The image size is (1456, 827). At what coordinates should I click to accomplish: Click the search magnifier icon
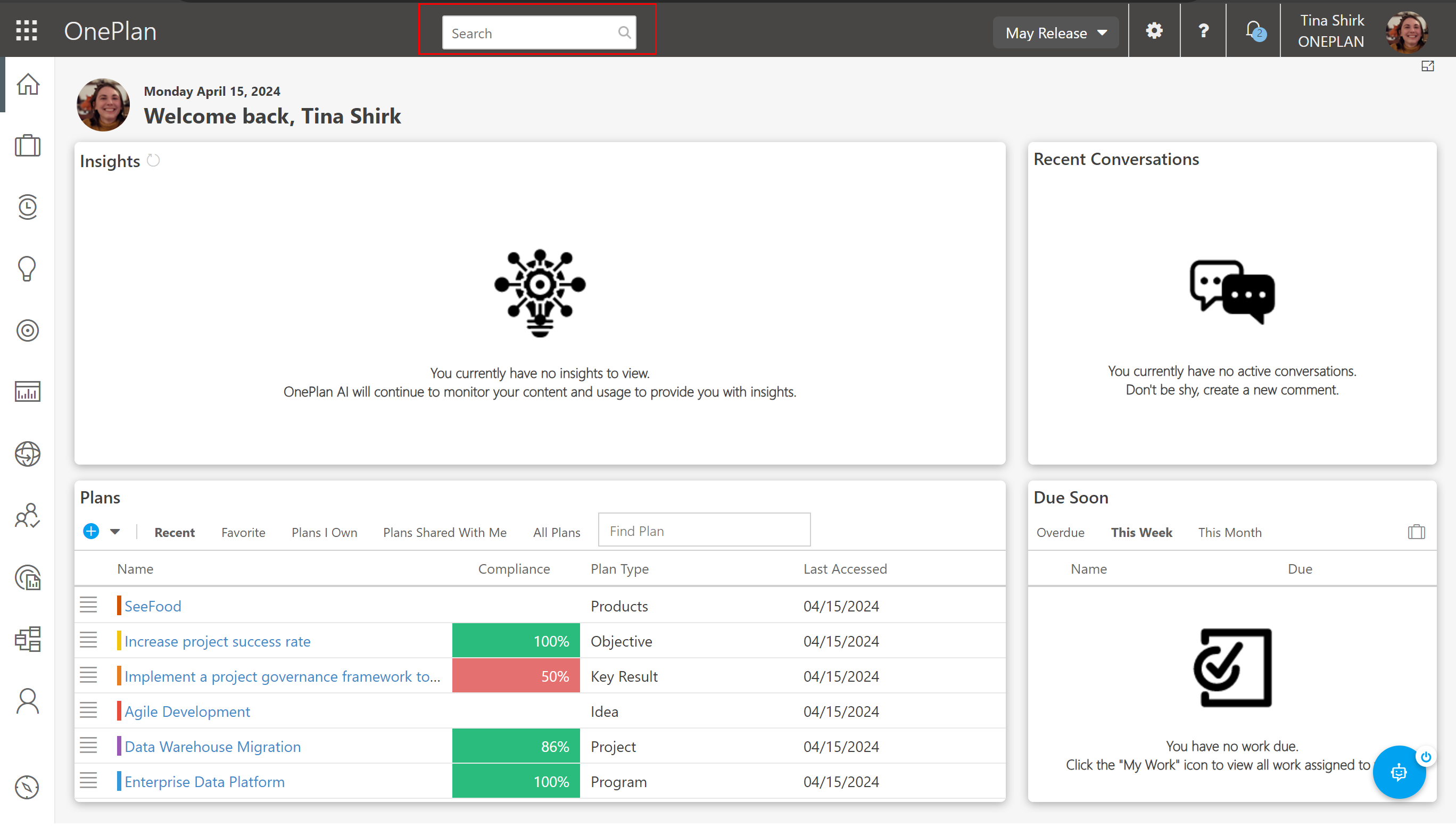[x=625, y=33]
